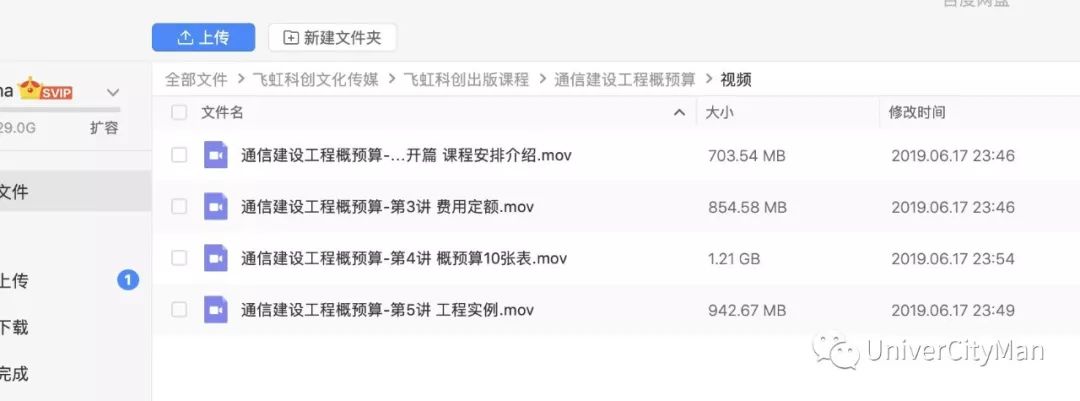Viewport: 1080px width, 401px height.
Task: Go to 全部文件 in the breadcrumb
Action: [196, 79]
